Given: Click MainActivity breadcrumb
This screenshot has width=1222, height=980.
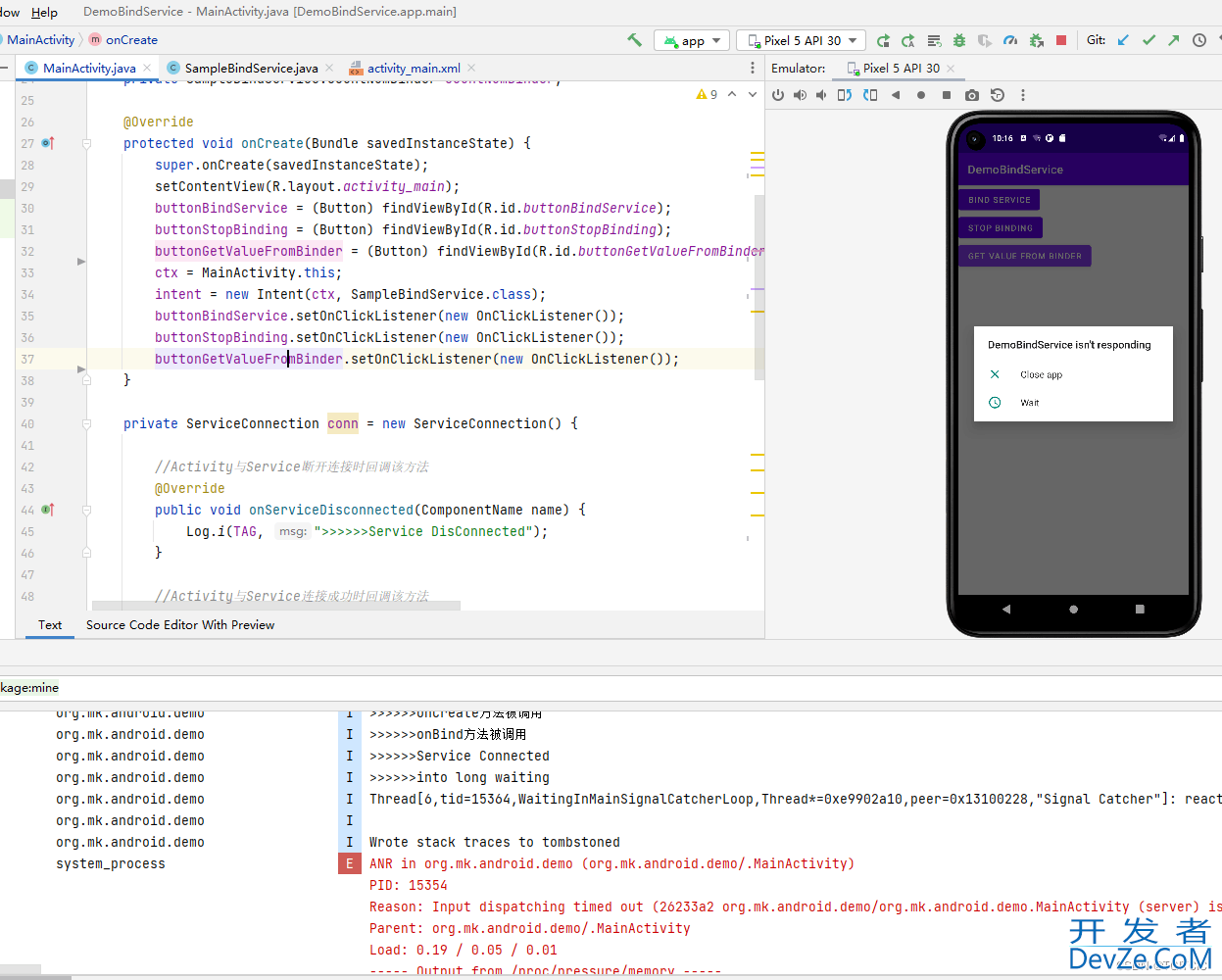Looking at the screenshot, I should coord(40,39).
